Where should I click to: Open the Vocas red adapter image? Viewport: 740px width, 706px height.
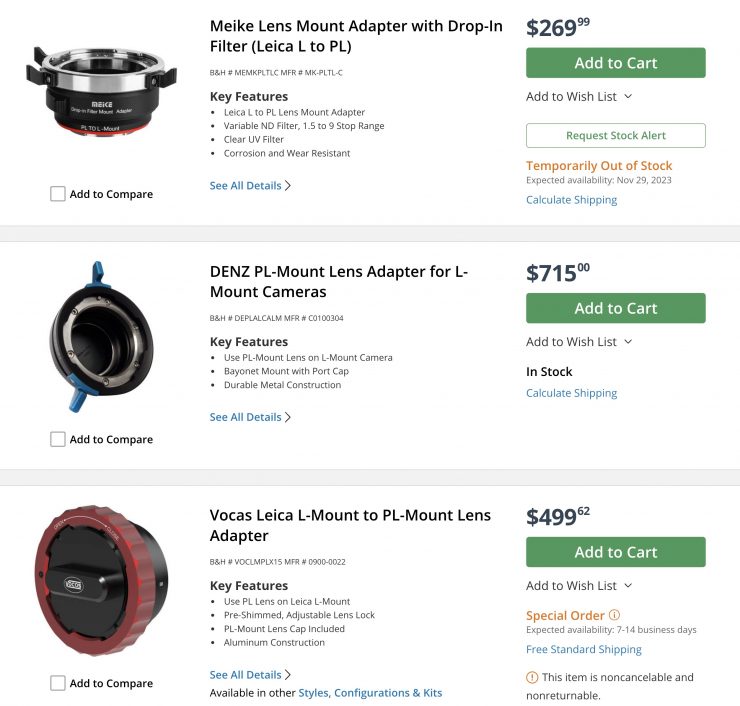101,582
